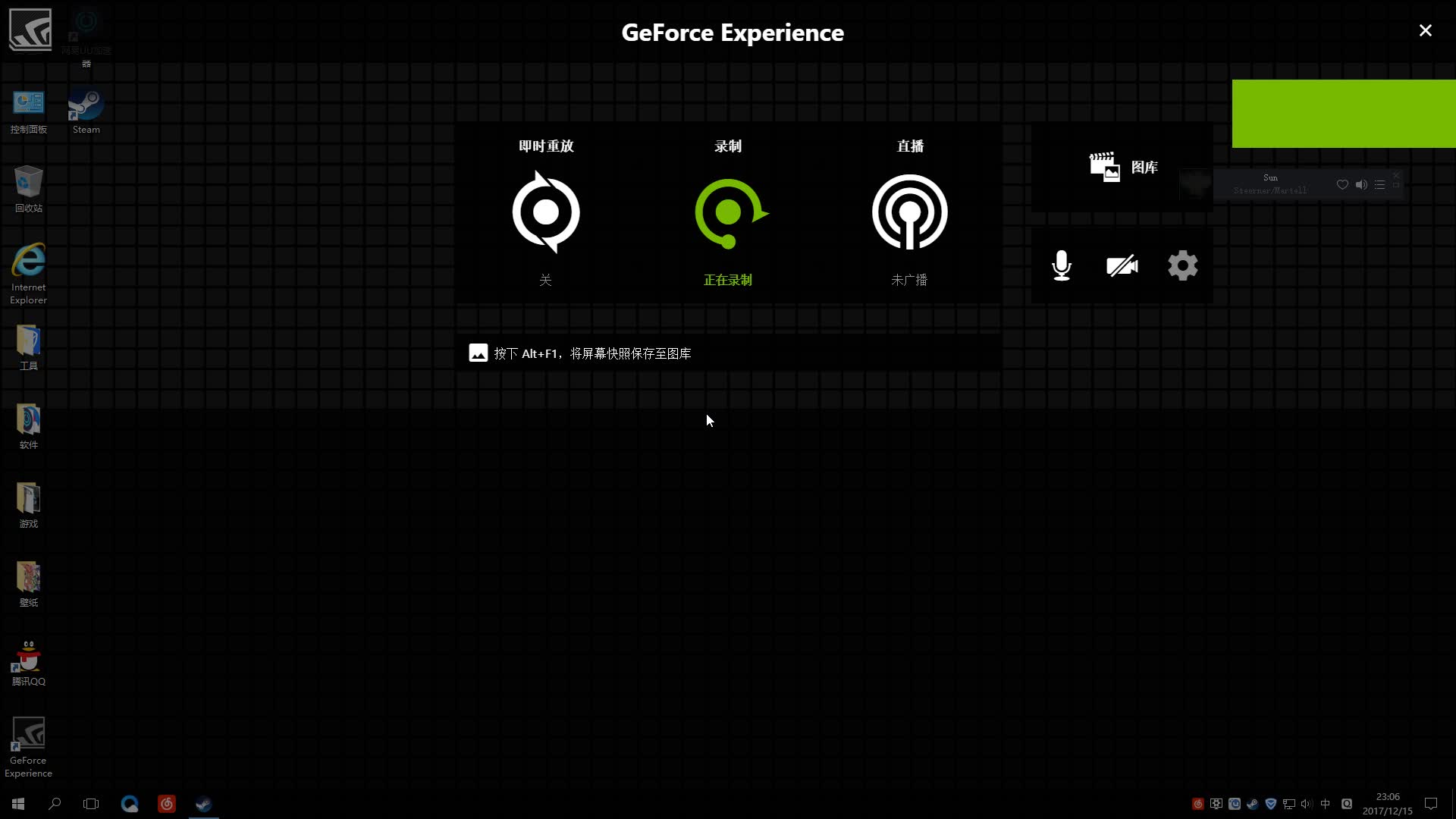
Task: Open GeForce Experience settings gear icon
Action: click(1183, 265)
